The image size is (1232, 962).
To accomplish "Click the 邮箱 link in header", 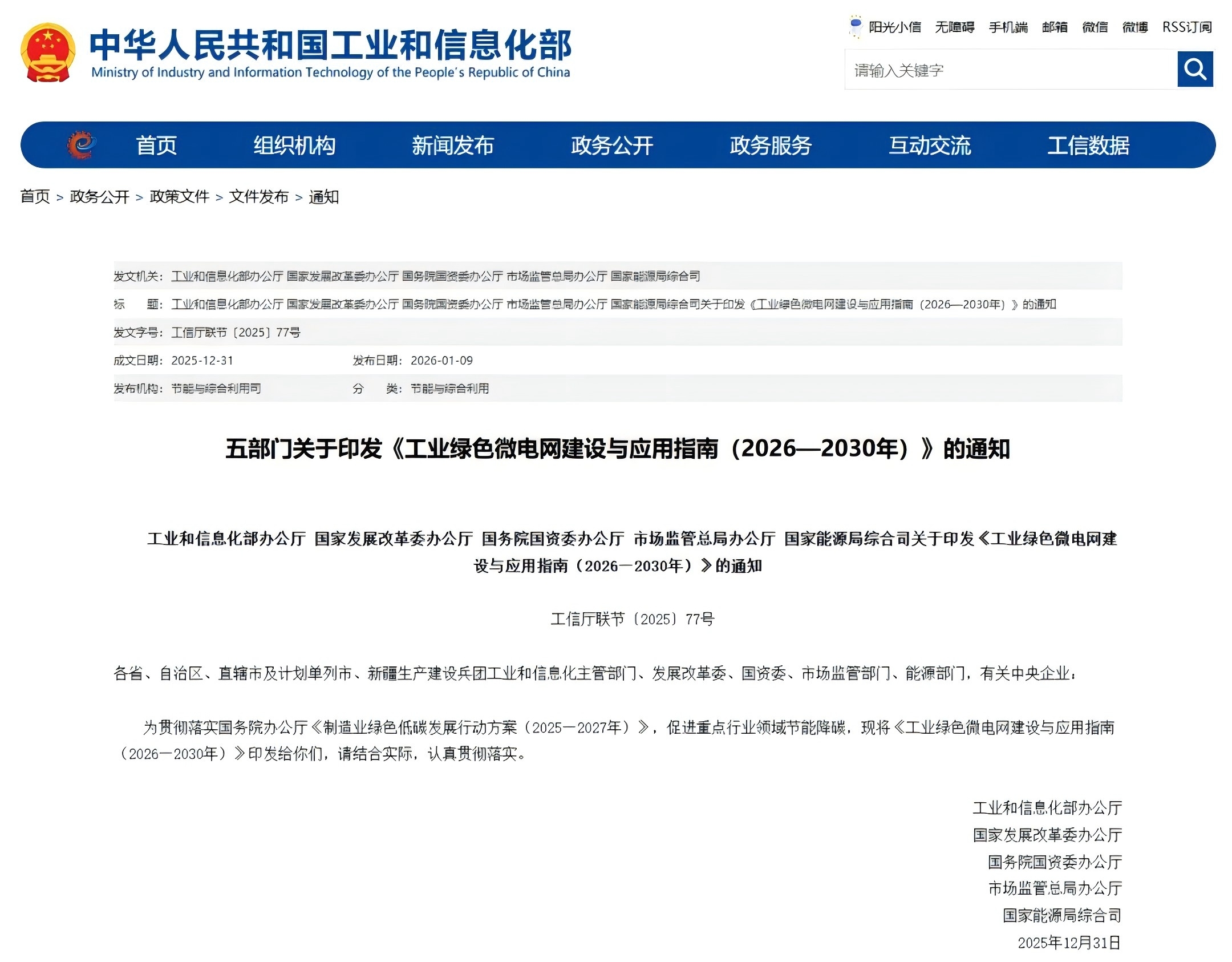I will point(1054,27).
